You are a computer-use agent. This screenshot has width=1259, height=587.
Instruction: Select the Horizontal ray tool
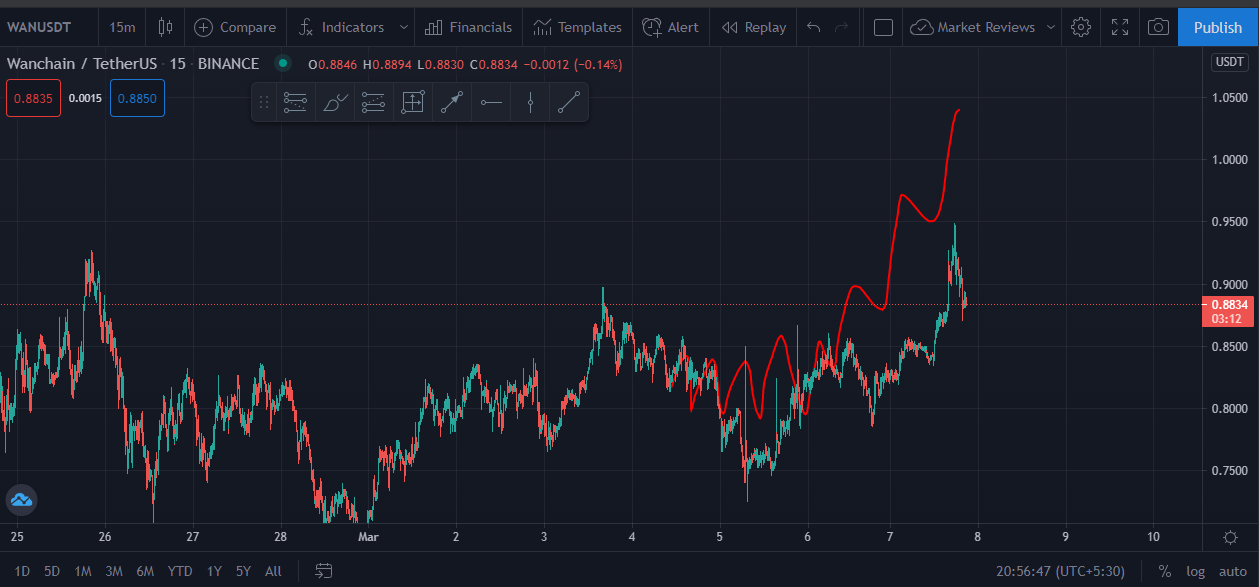point(491,102)
